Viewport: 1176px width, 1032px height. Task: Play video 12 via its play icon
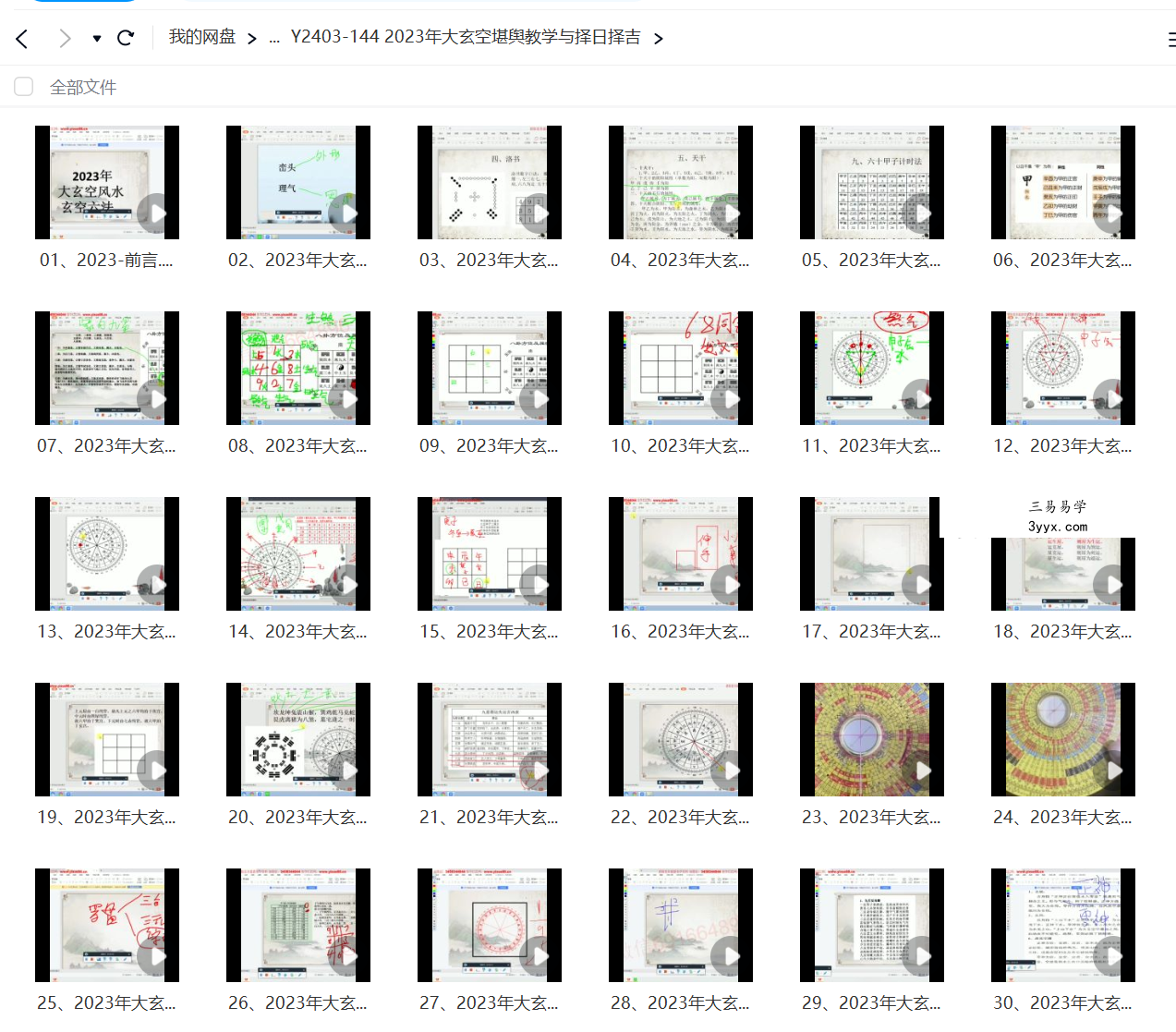[1113, 399]
